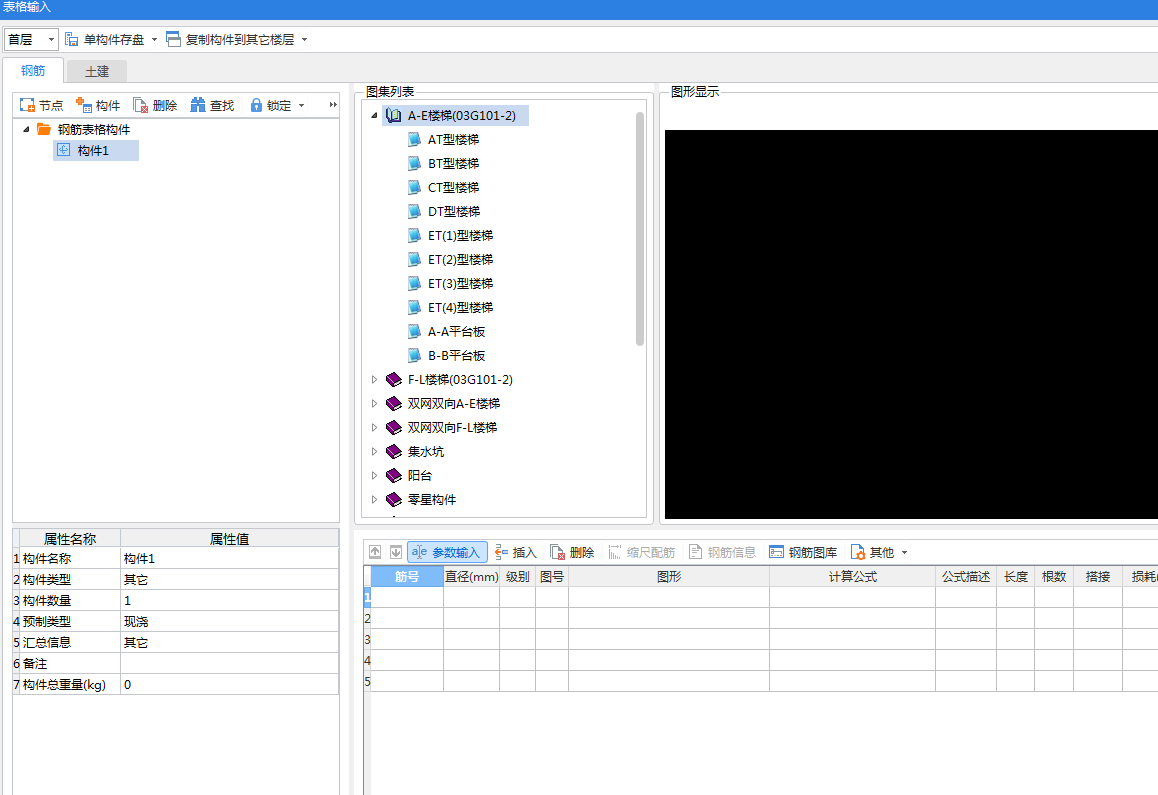Click 备注 value cell
Screen dimensions: 1158x795
tap(229, 663)
